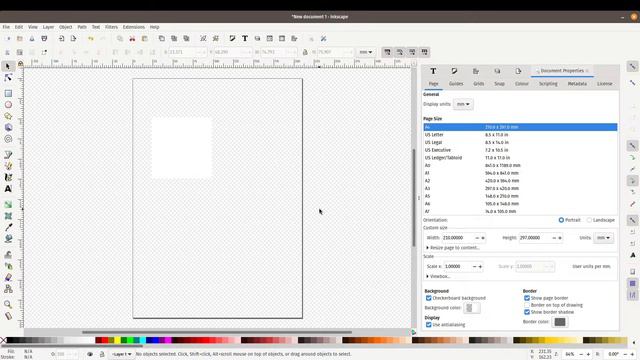Image resolution: width=640 pixels, height=360 pixels.
Task: Expand Resize page to content section
Action: (x=452, y=248)
